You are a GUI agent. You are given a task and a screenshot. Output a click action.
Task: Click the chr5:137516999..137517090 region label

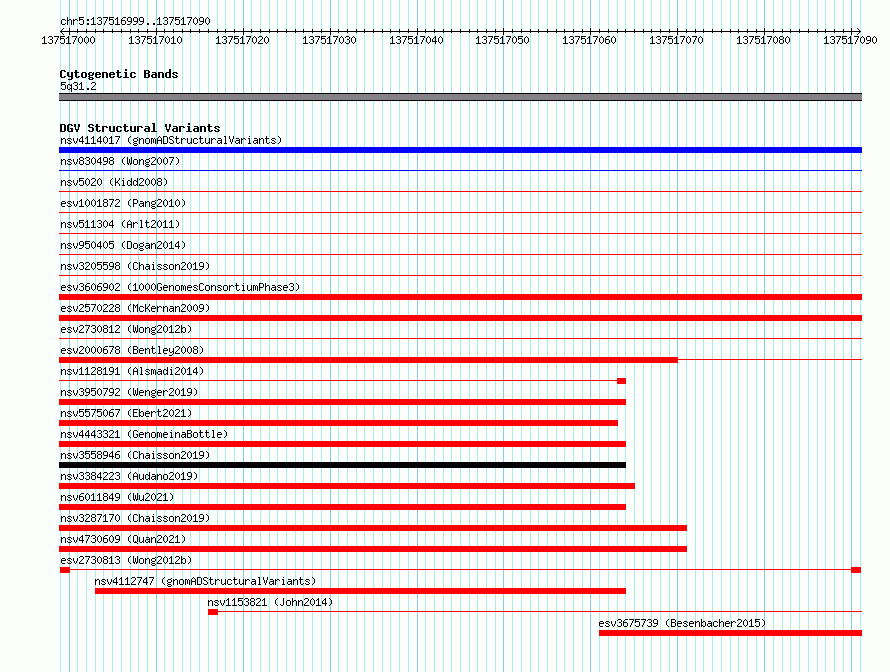tap(135, 21)
